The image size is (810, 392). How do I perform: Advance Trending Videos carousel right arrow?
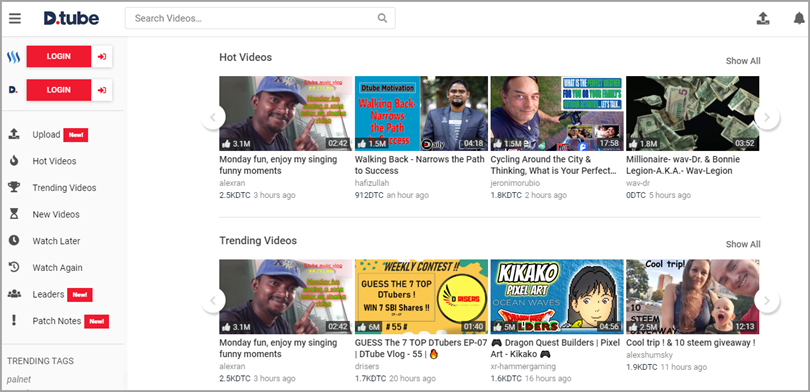(x=767, y=301)
